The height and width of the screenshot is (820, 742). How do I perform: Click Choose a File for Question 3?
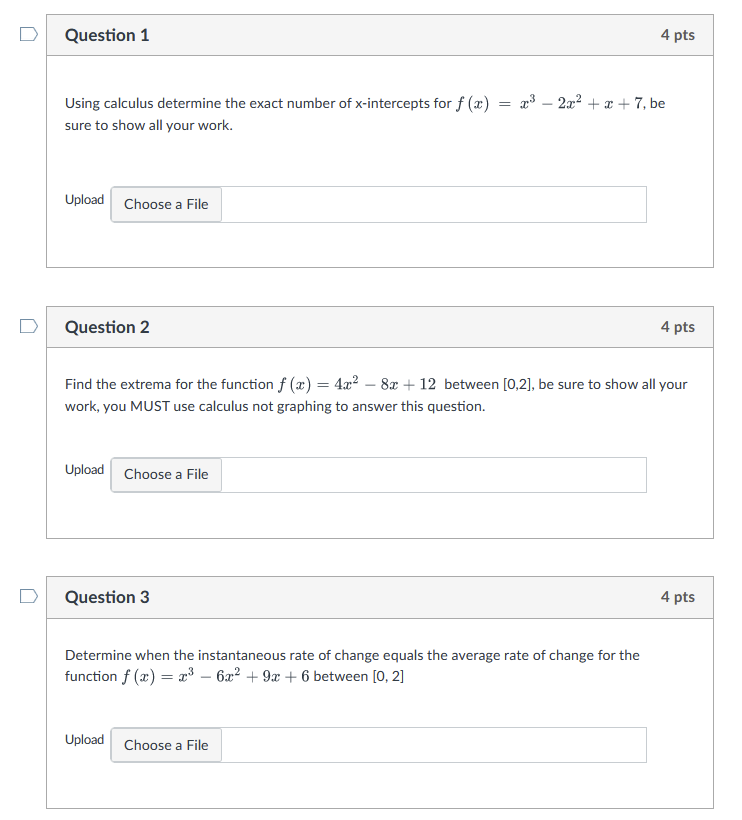point(166,744)
